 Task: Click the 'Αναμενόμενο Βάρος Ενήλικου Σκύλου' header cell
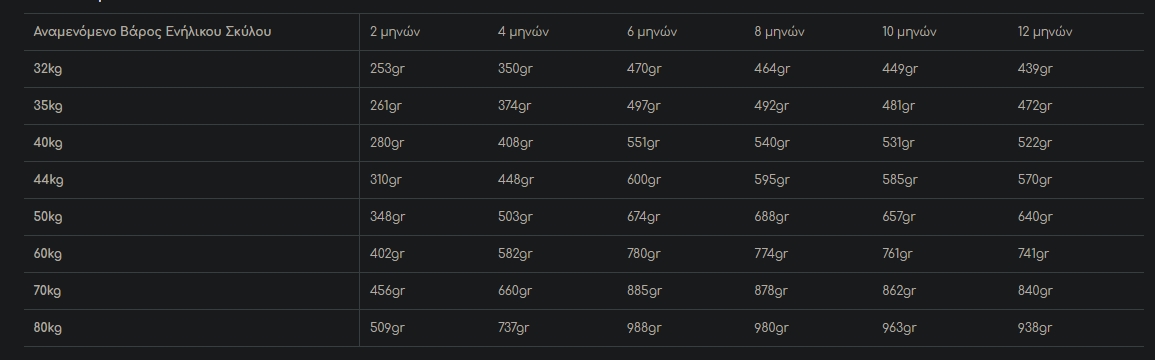click(x=152, y=32)
